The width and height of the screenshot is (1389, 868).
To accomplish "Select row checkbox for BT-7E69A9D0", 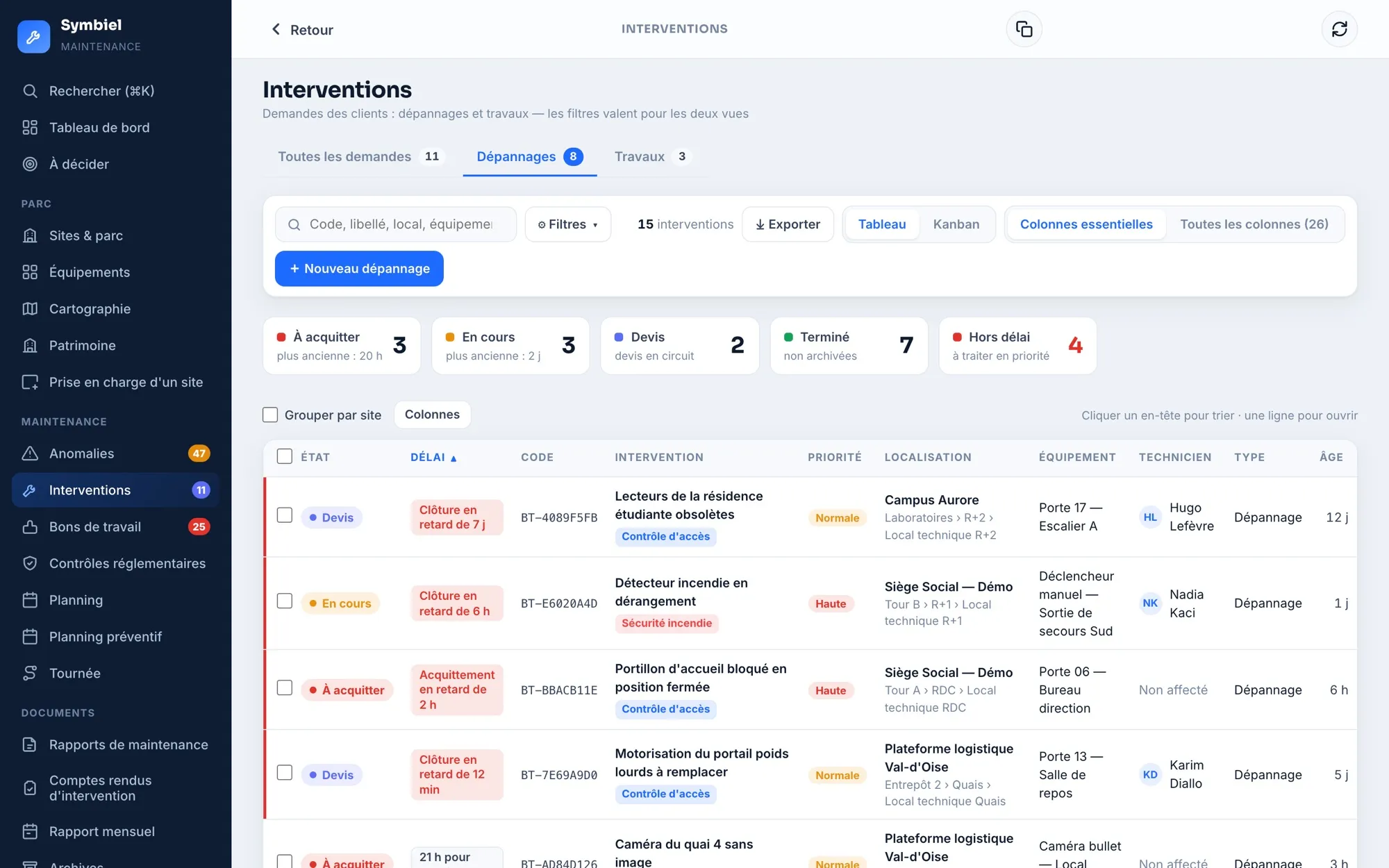I will point(285,773).
